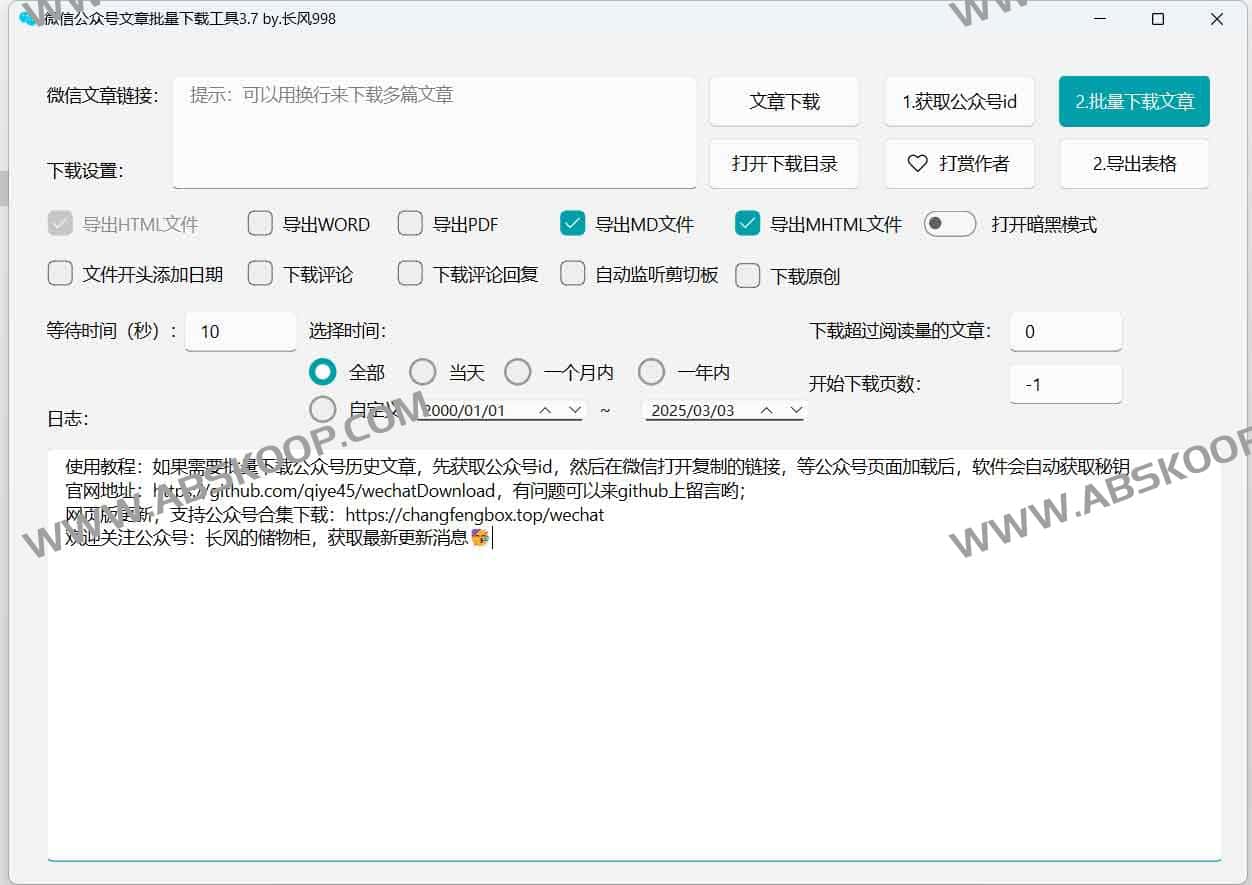Select the 一个月内 time radio button

pos(518,372)
